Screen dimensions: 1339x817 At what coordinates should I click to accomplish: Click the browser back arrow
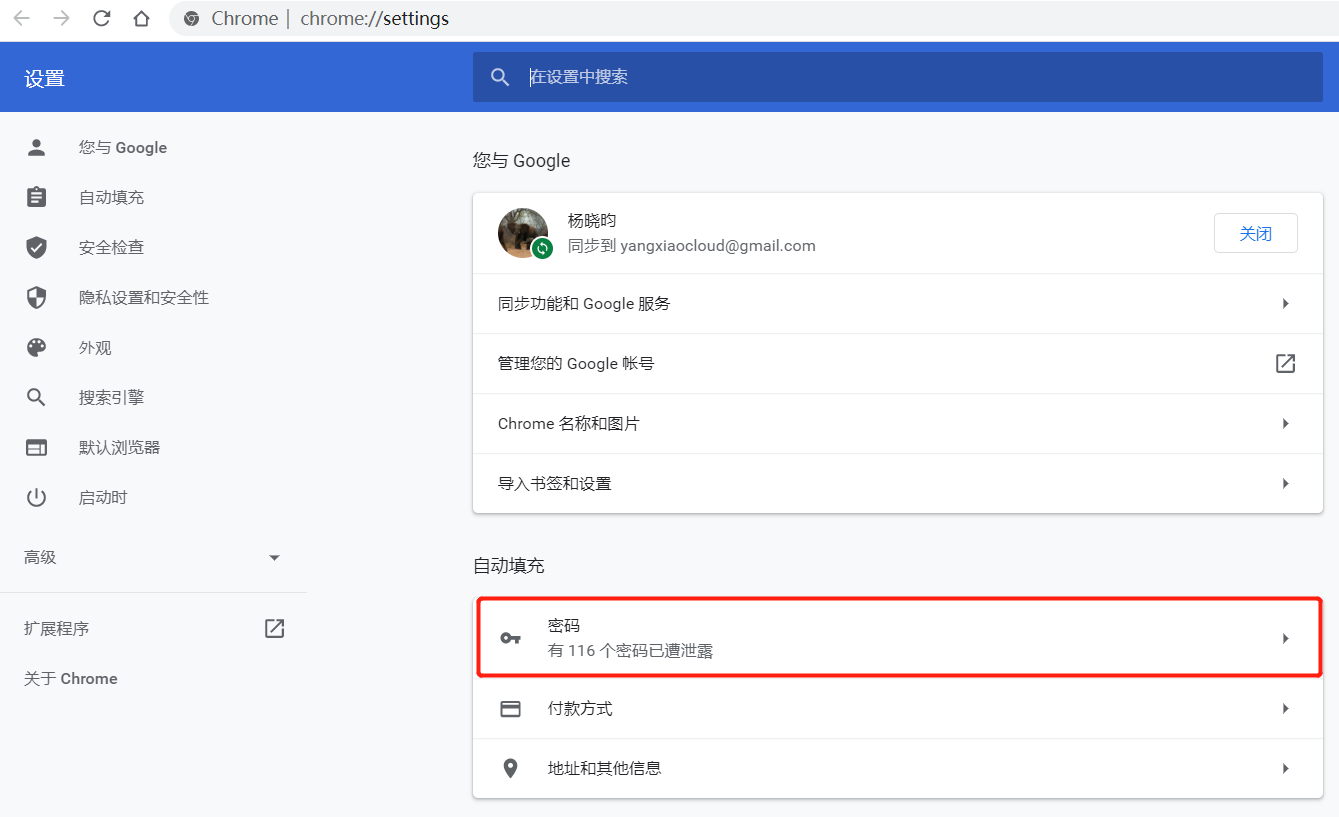point(21,19)
